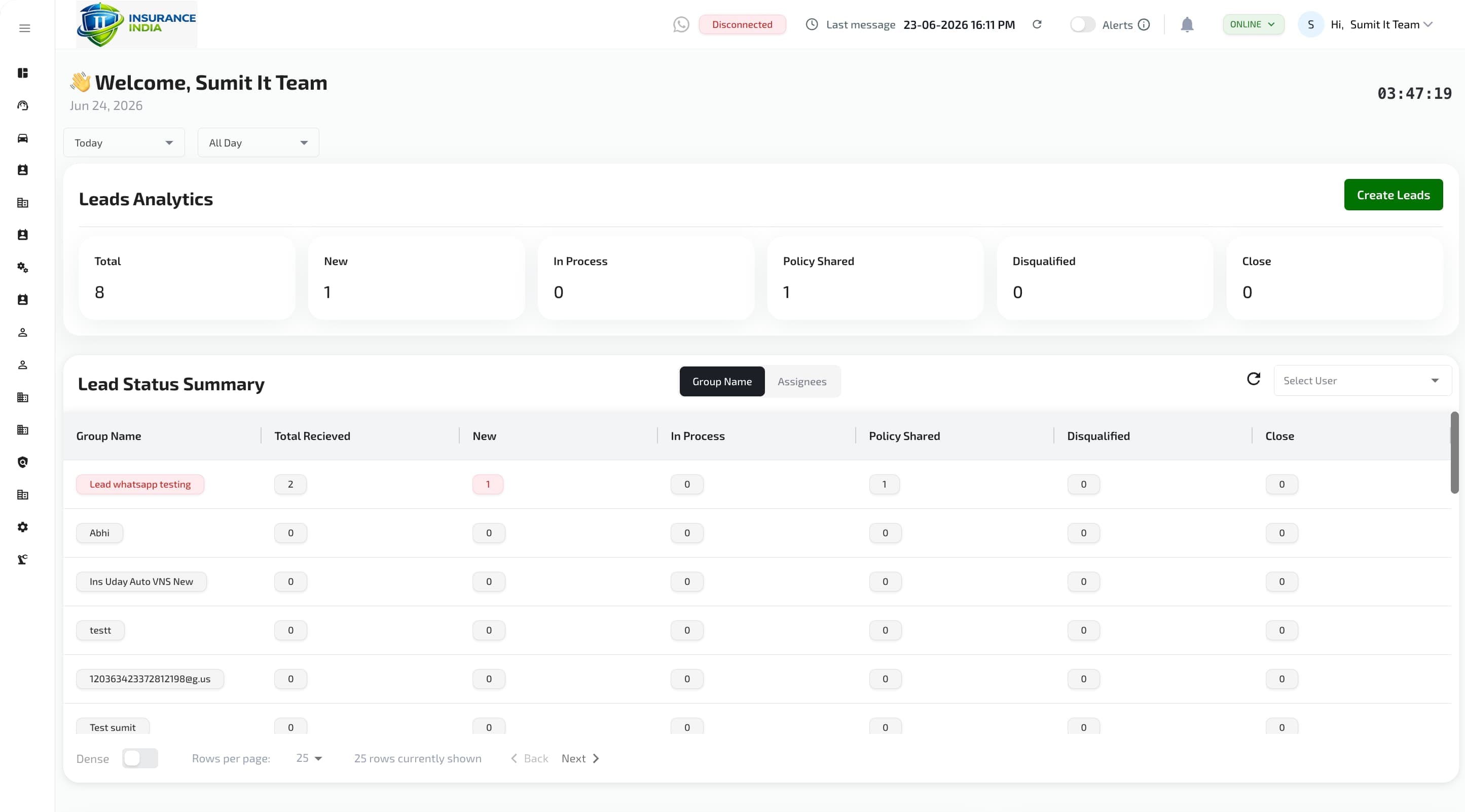The image size is (1465, 812).
Task: Refresh the last message timestamp
Action: [1037, 24]
